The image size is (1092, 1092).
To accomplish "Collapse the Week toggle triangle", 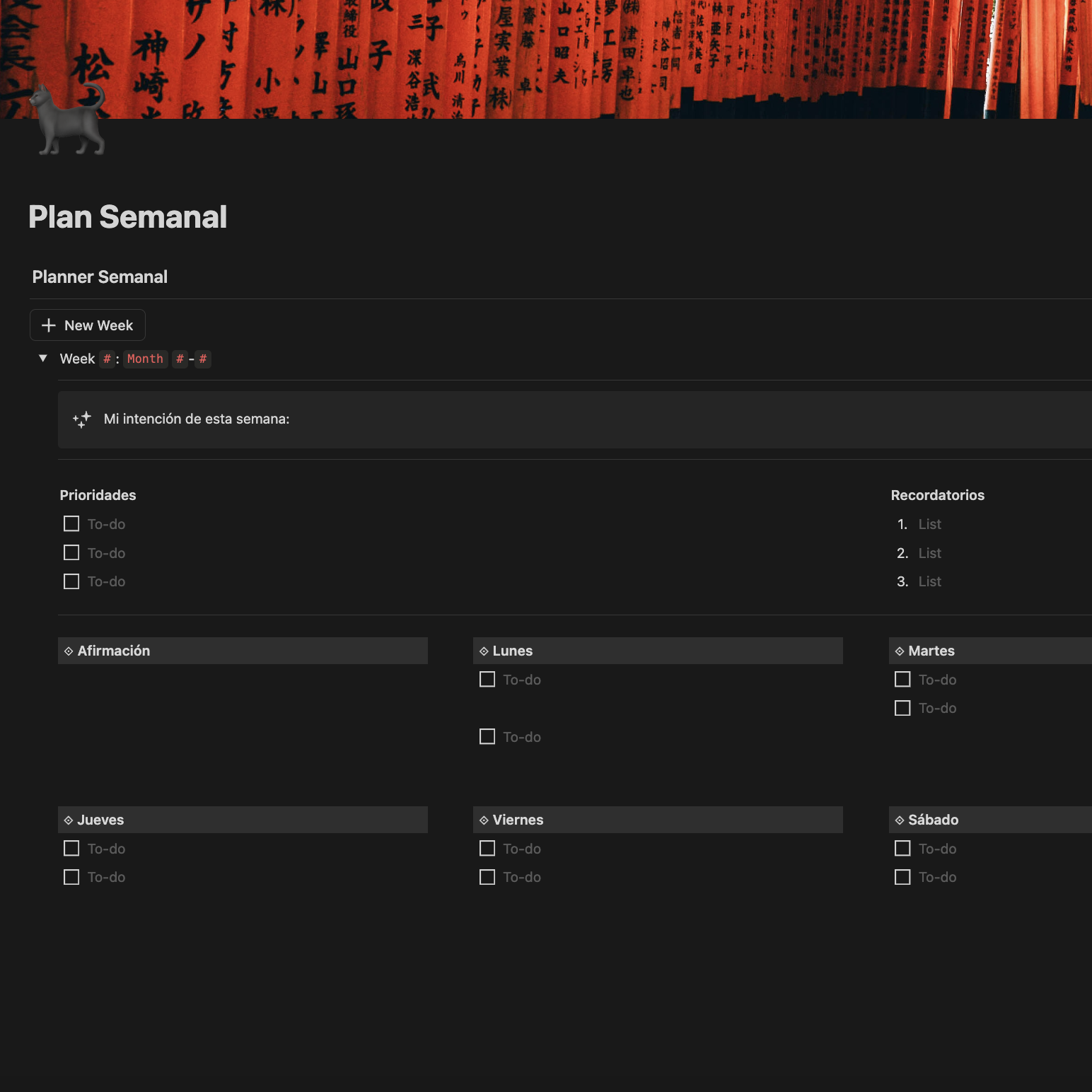I will (x=43, y=359).
